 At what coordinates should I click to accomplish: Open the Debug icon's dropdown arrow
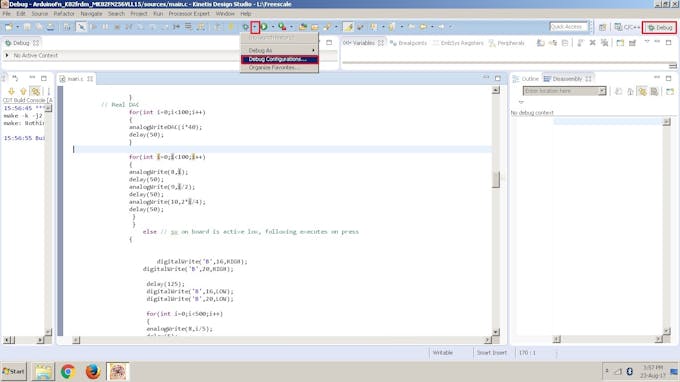click(x=255, y=27)
